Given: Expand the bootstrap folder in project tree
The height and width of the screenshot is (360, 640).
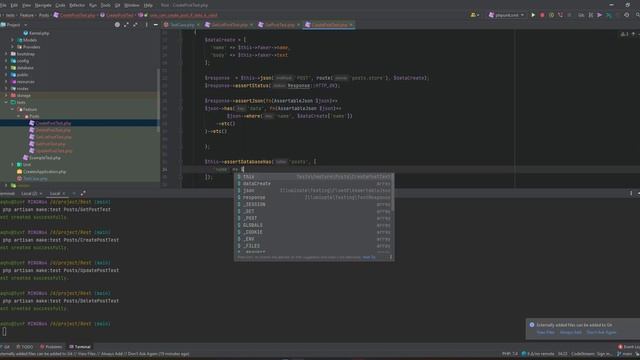Looking at the screenshot, I should tap(6, 54).
